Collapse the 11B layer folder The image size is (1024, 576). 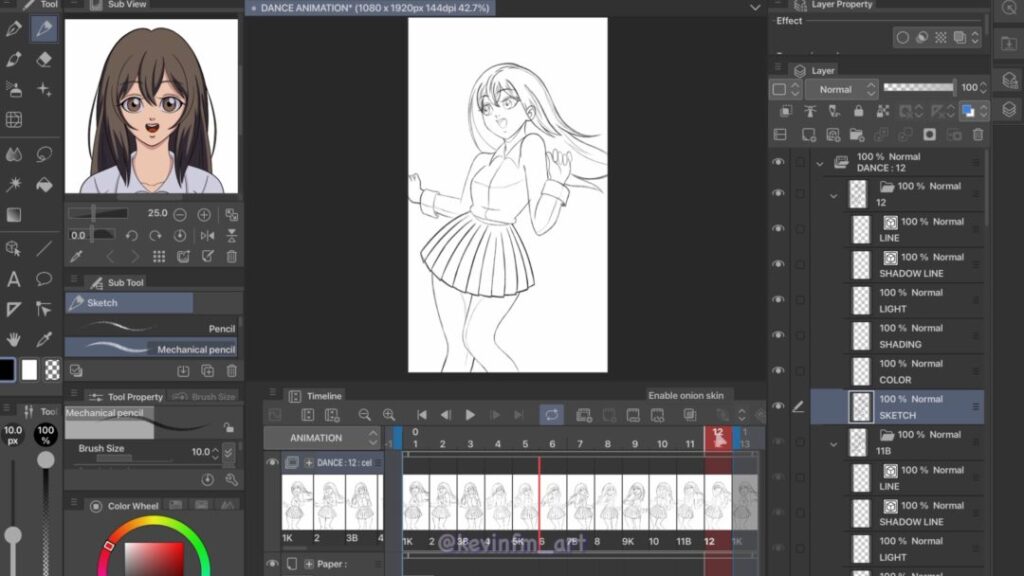point(833,444)
